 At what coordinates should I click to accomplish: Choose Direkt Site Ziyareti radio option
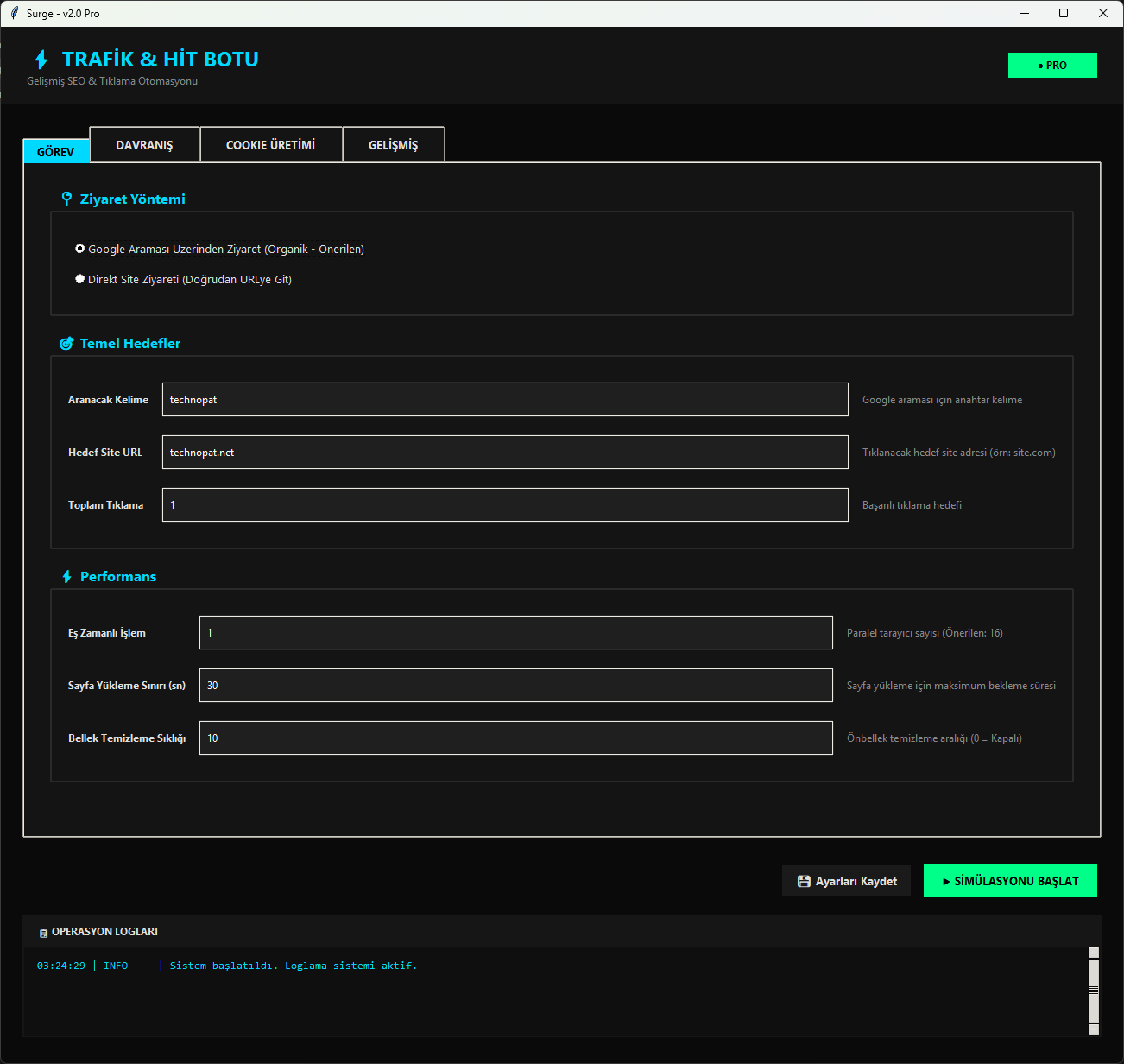click(x=80, y=279)
